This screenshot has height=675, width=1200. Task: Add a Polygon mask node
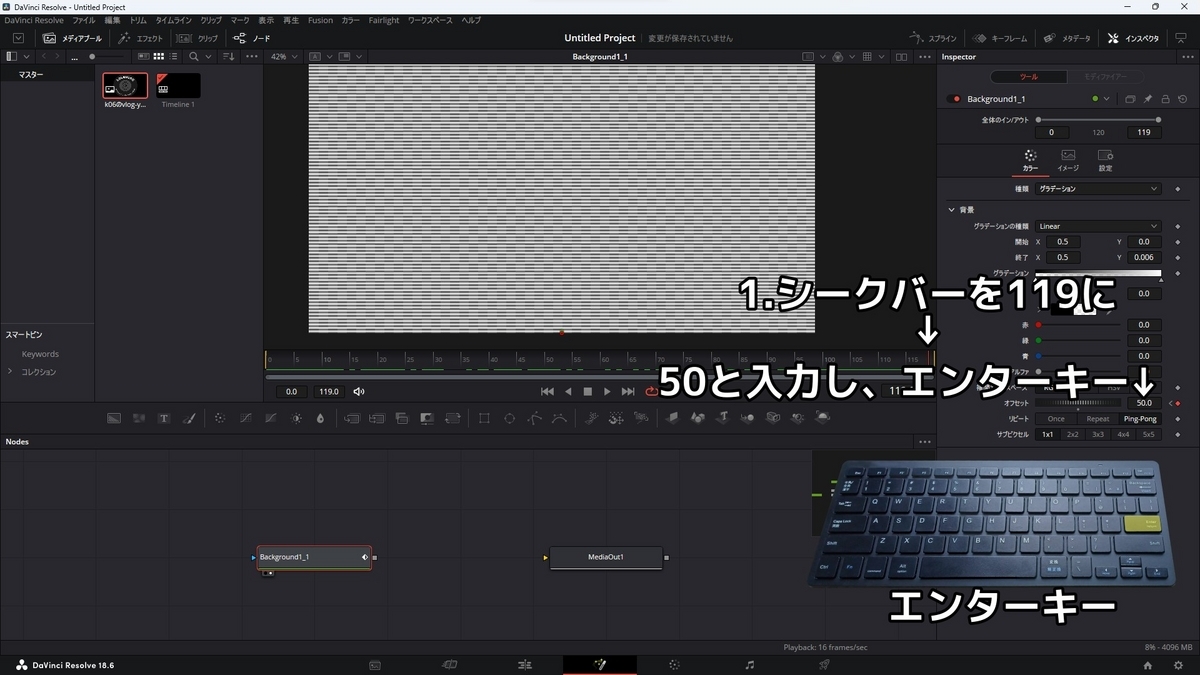tap(532, 418)
